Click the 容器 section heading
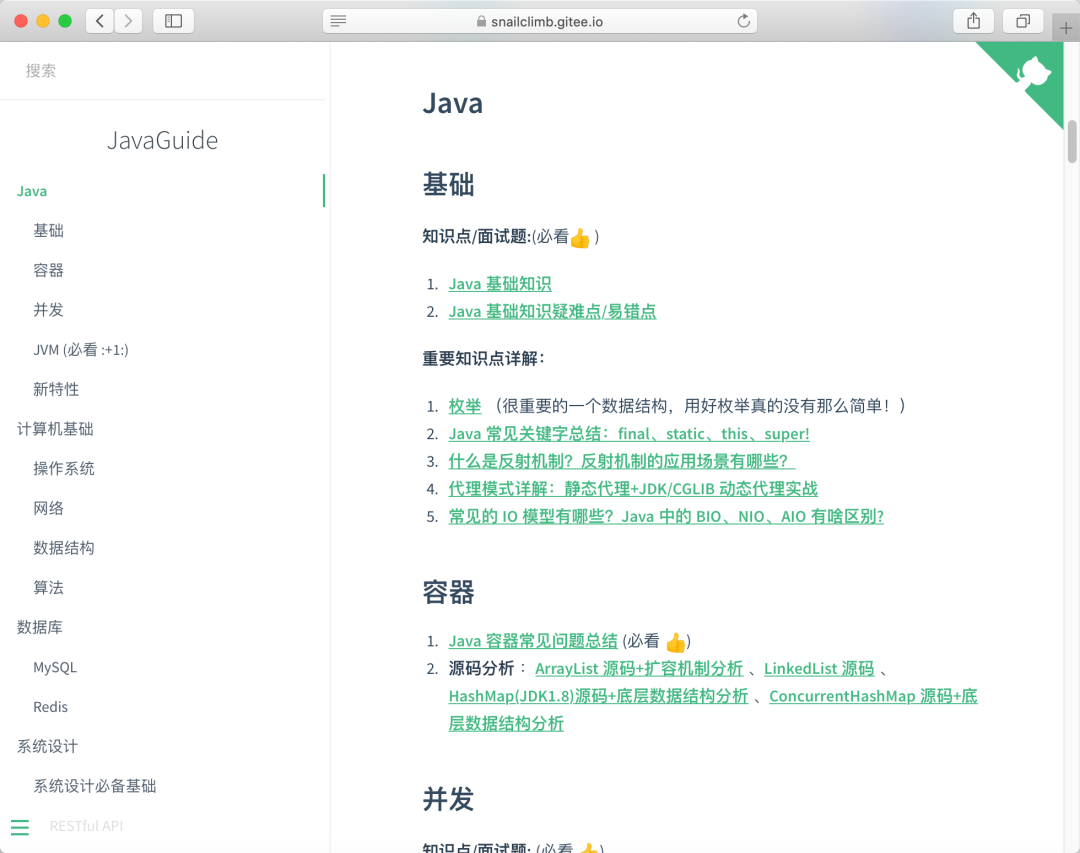The image size is (1080, 853). (448, 592)
